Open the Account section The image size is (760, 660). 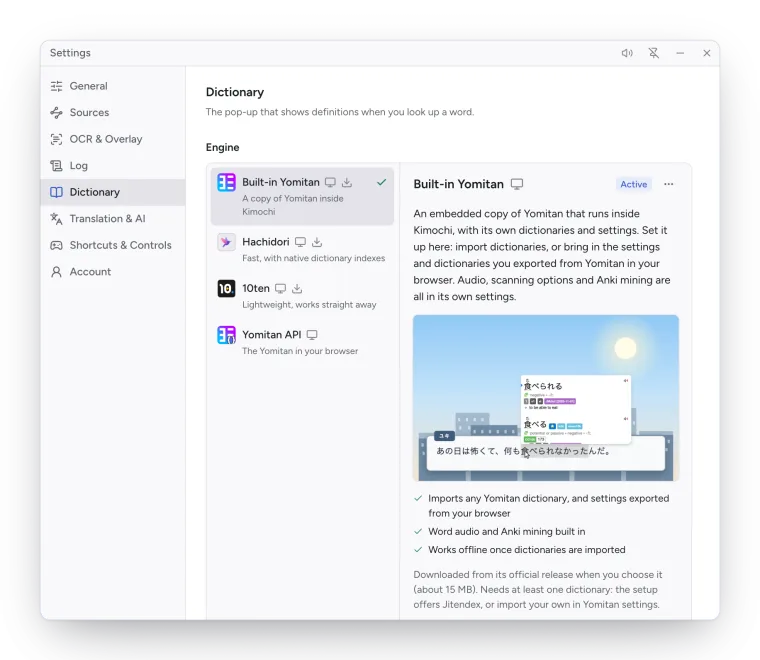tap(113, 272)
